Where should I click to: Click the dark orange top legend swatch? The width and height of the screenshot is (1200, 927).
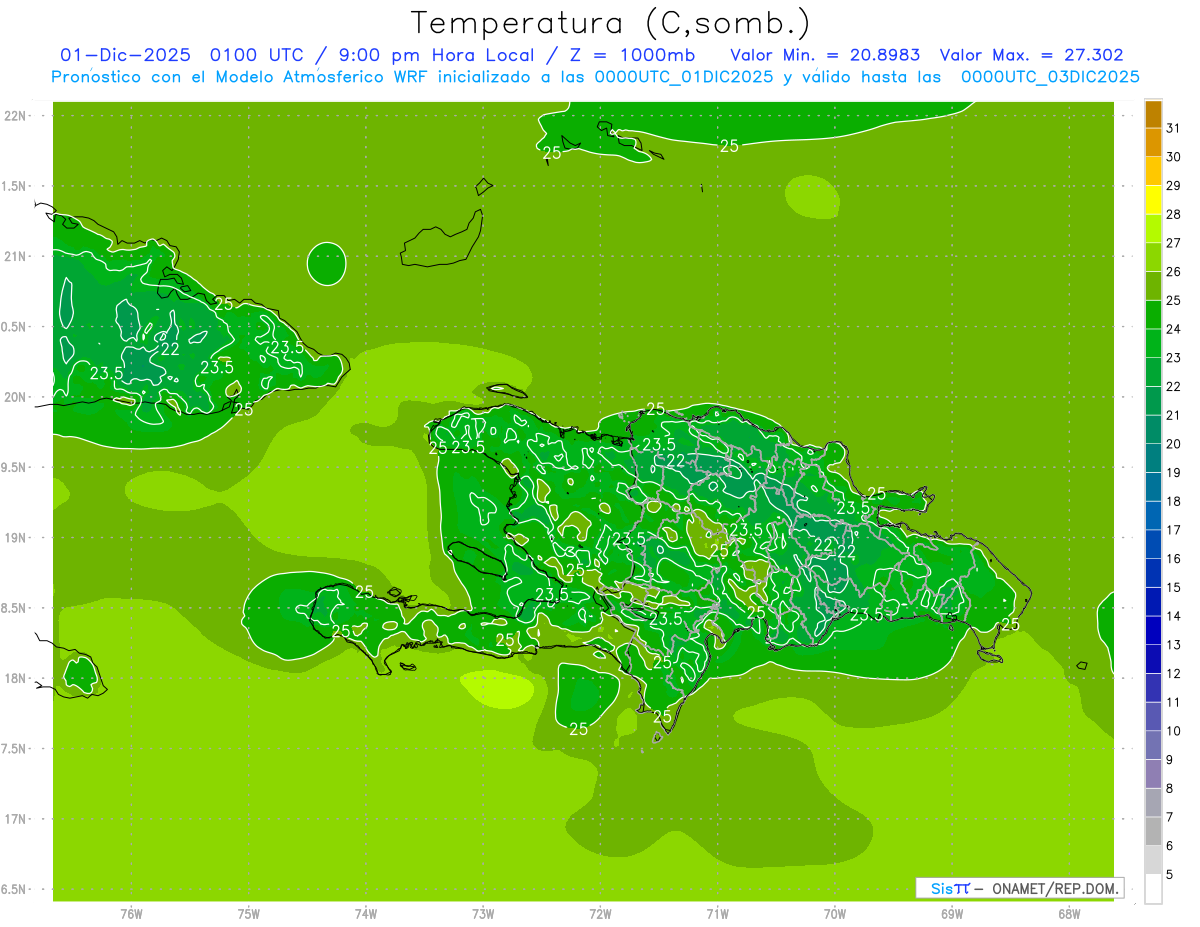tap(1153, 115)
